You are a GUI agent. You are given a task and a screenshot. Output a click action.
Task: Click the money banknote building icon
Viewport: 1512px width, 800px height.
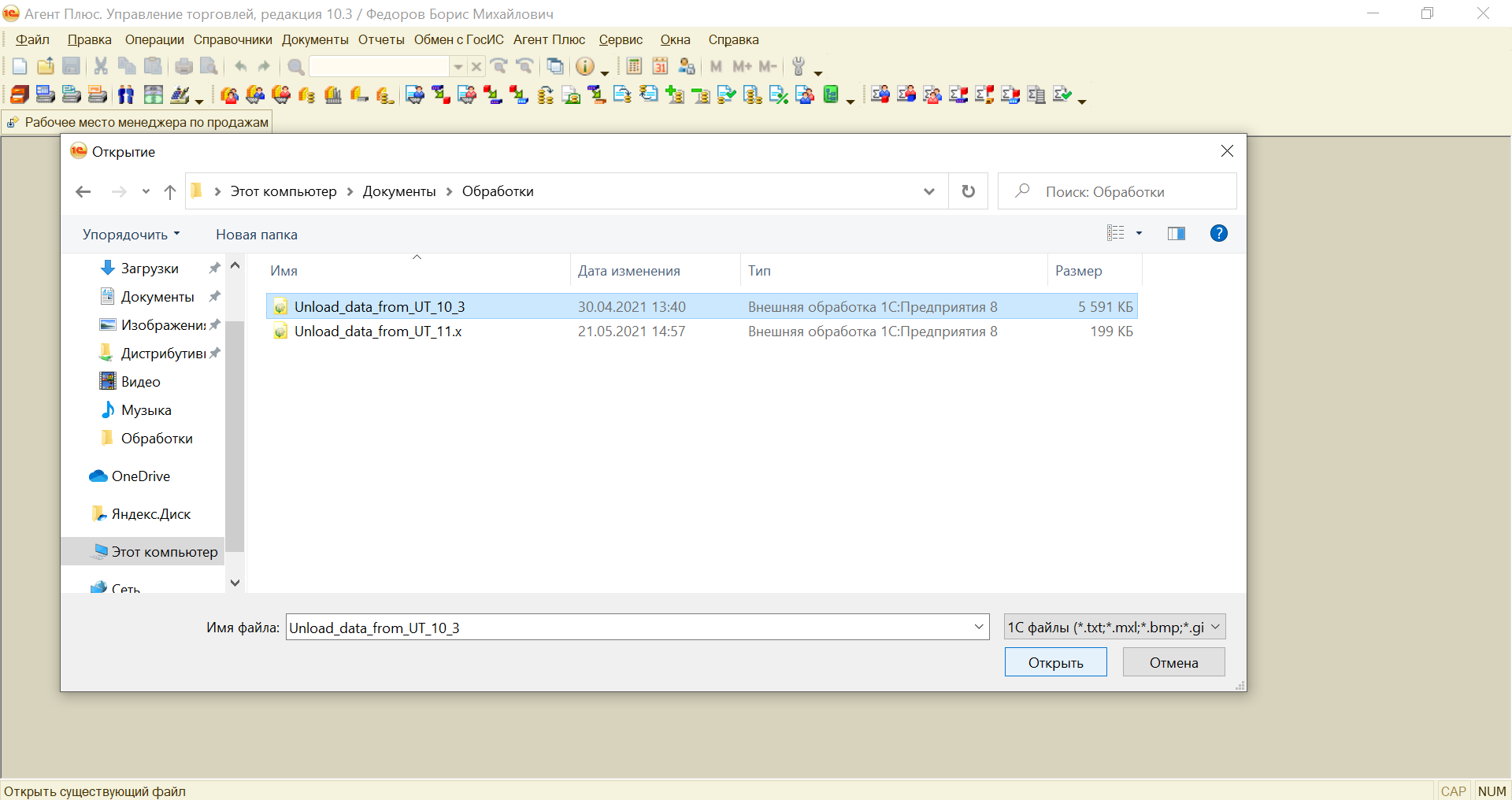pos(154,94)
